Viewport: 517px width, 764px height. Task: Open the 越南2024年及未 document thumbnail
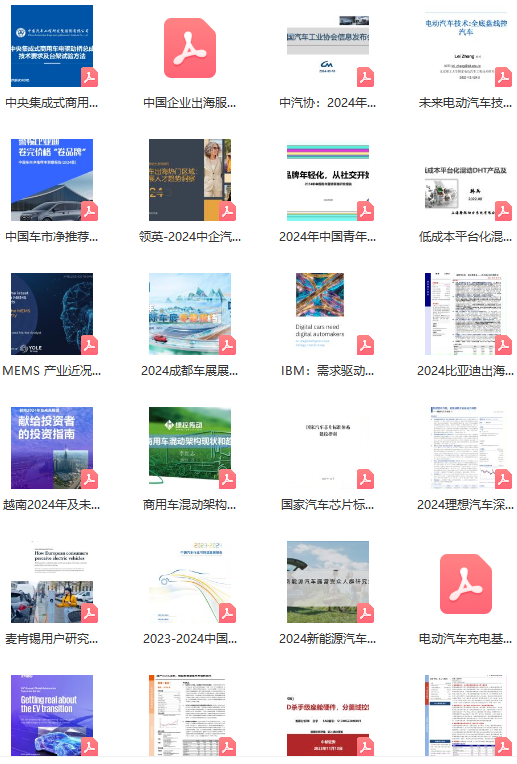coord(52,448)
